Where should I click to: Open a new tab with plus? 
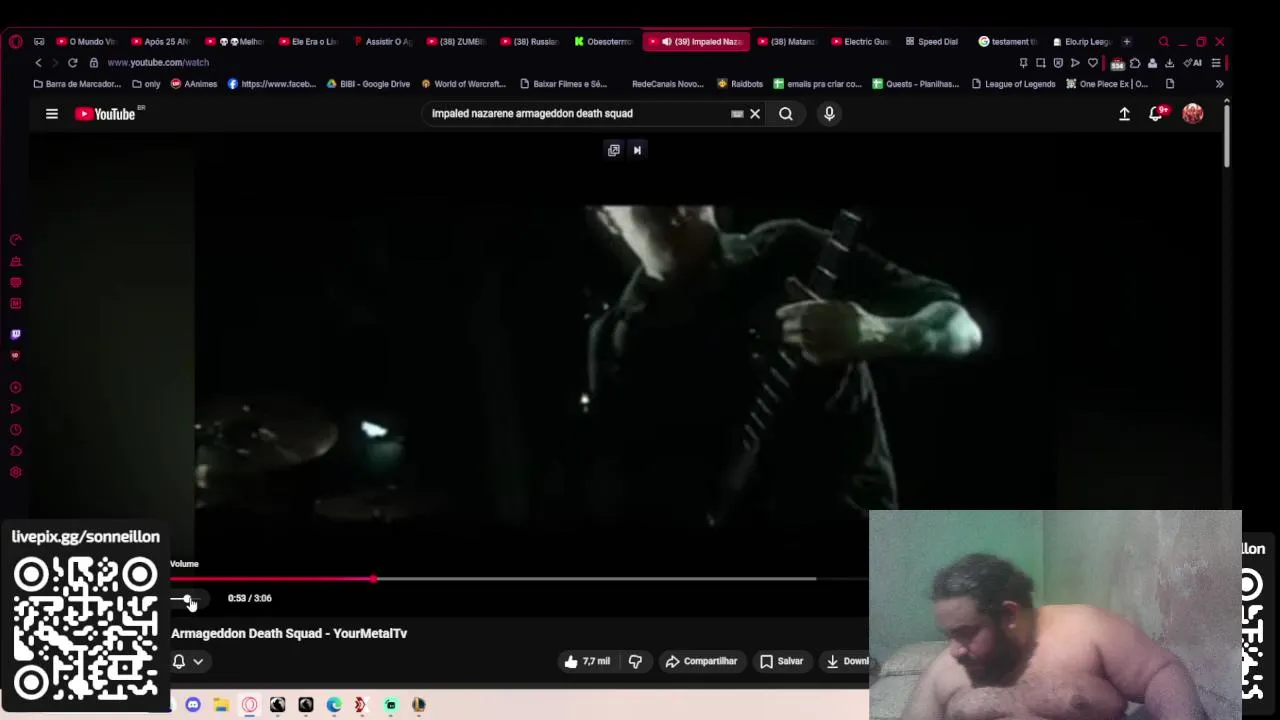1127,41
